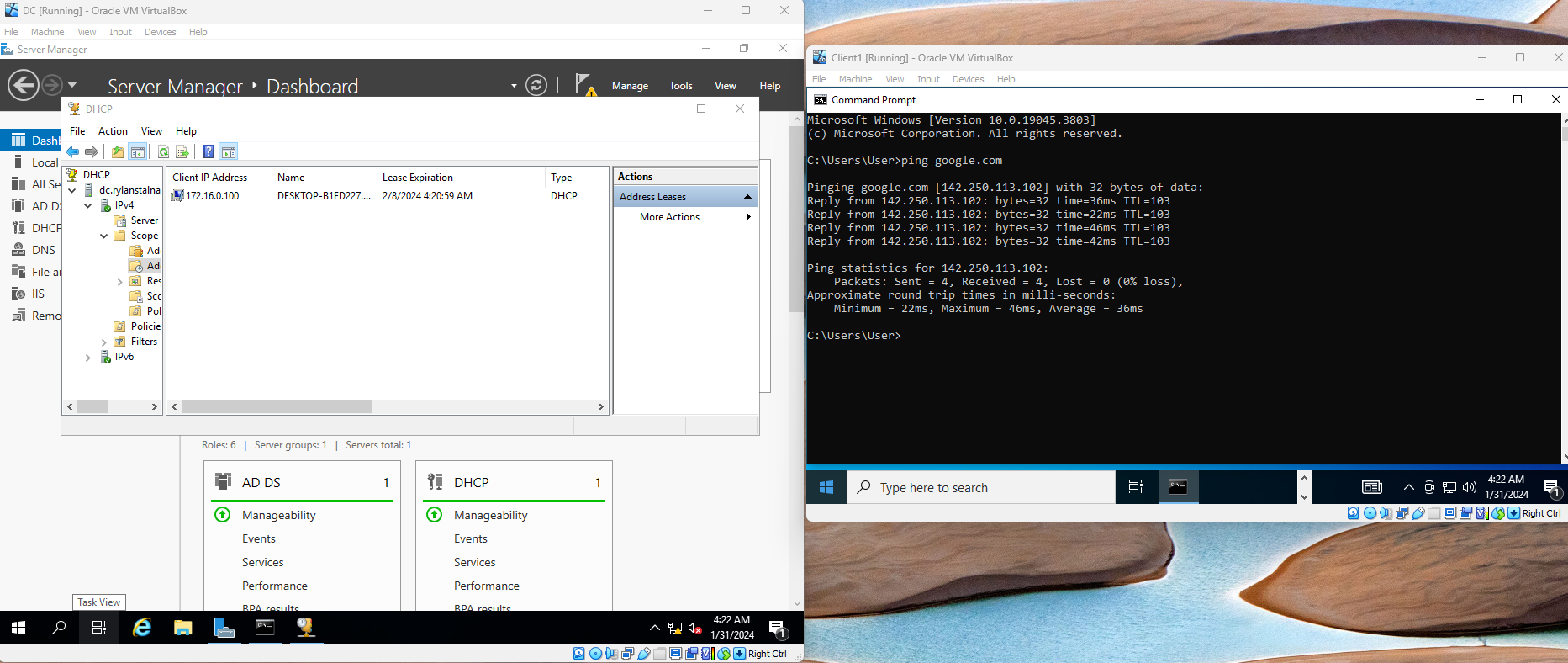Click DHCP console icon on DC taskbar
1568x663 pixels.
coord(305,628)
